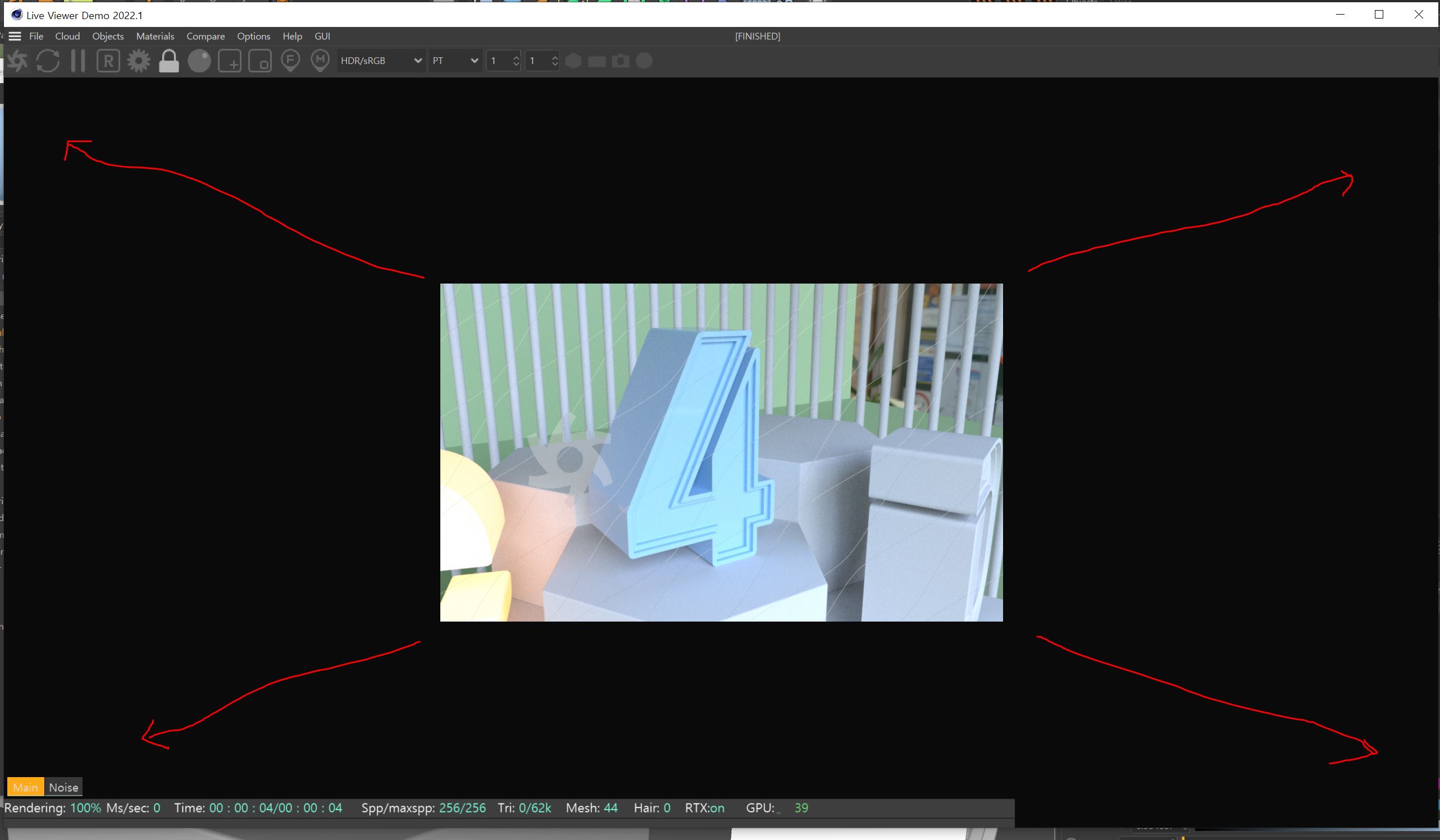Open the Materials menu

155,36
